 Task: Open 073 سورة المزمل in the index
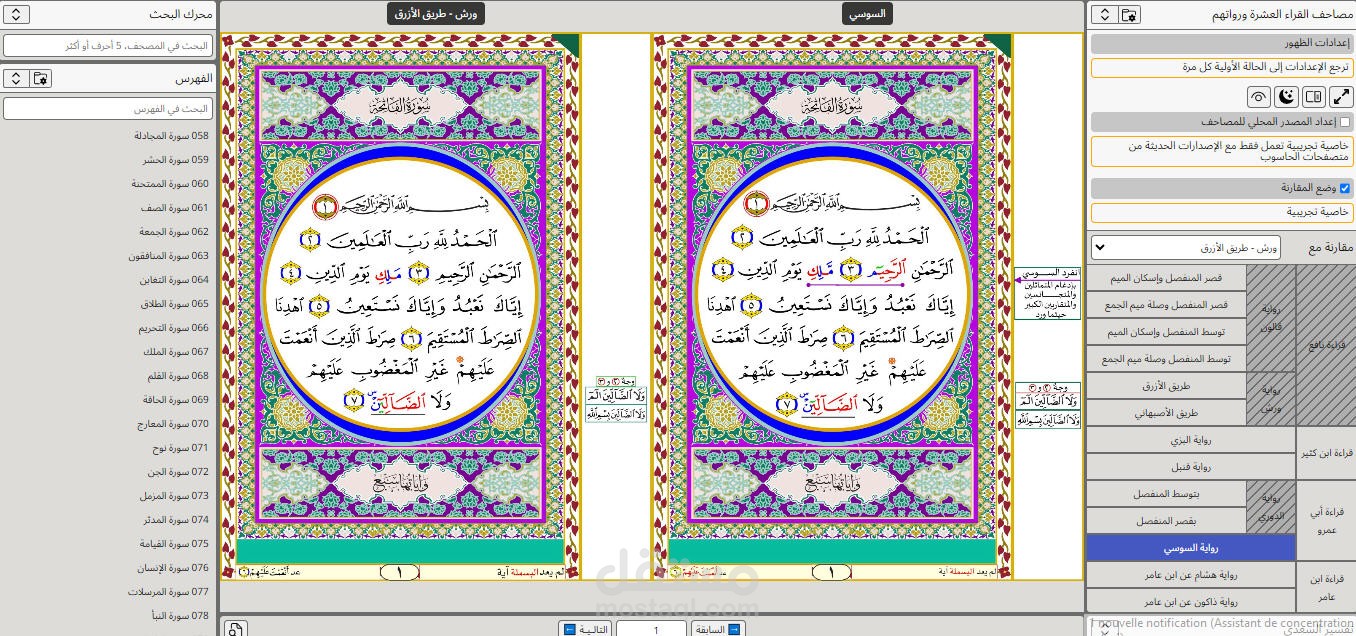point(176,496)
